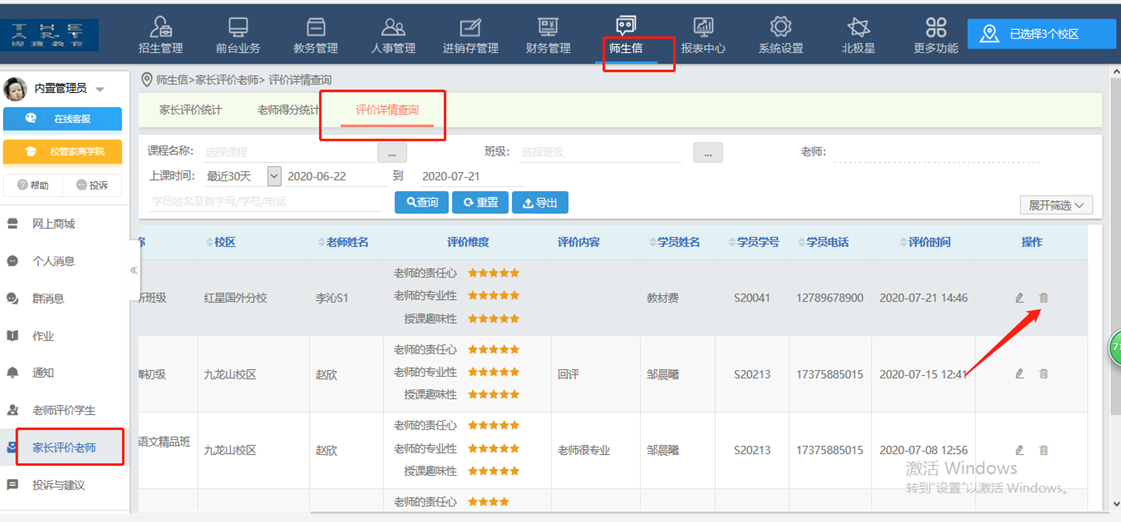Image resolution: width=1121 pixels, height=522 pixels.
Task: Click phone number 12789678900
Action: click(829, 297)
